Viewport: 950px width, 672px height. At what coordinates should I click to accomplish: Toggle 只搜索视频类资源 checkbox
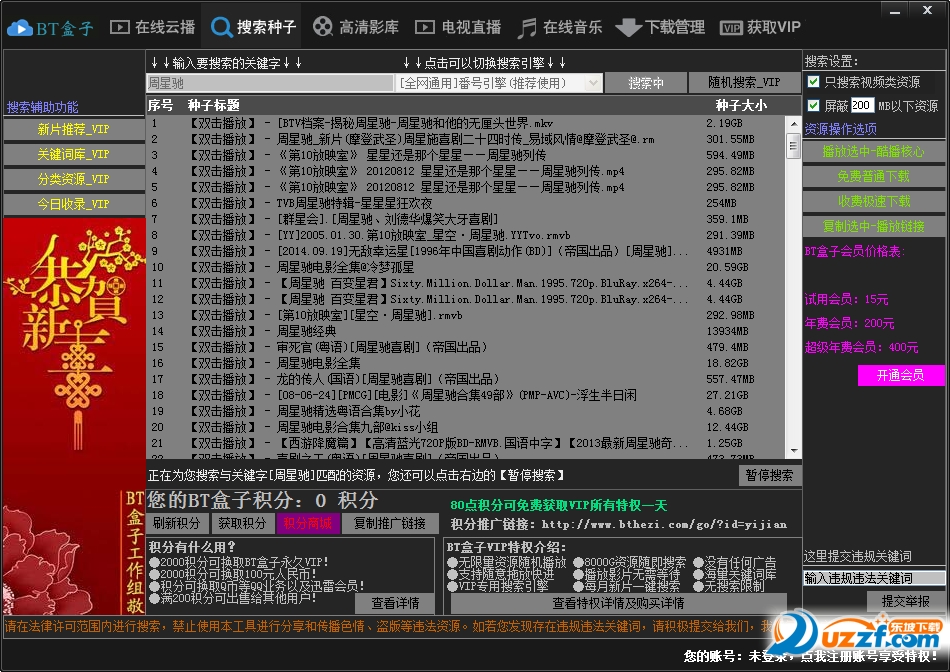click(x=814, y=81)
